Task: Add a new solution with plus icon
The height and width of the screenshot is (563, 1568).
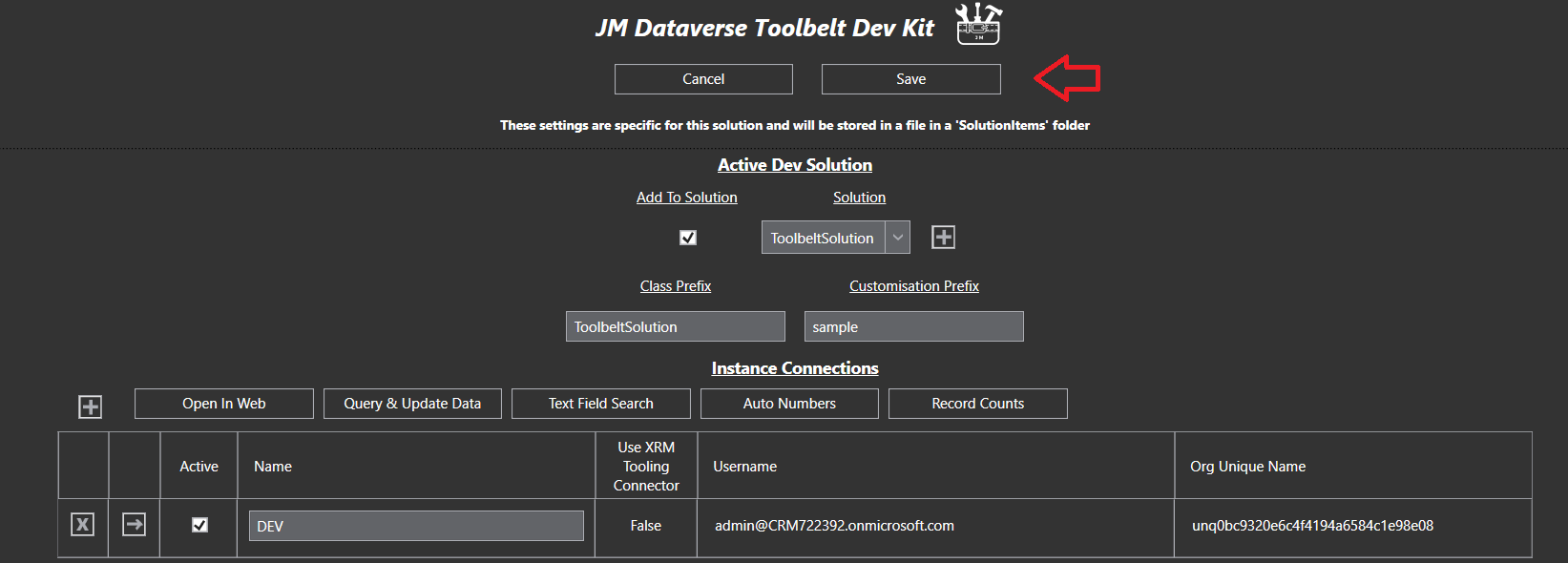Action: 943,238
